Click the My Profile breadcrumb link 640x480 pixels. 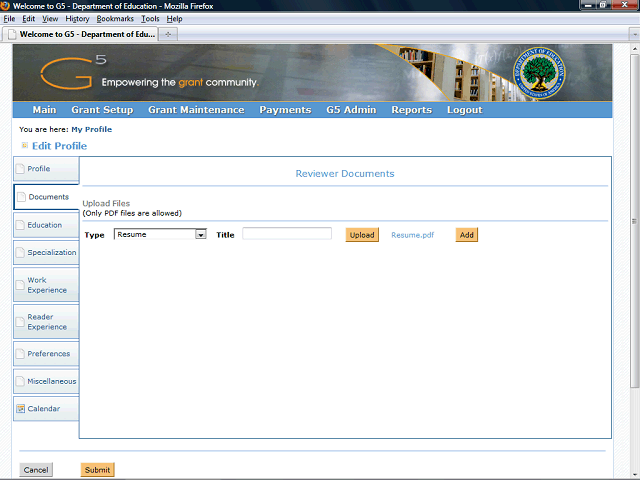[91, 129]
